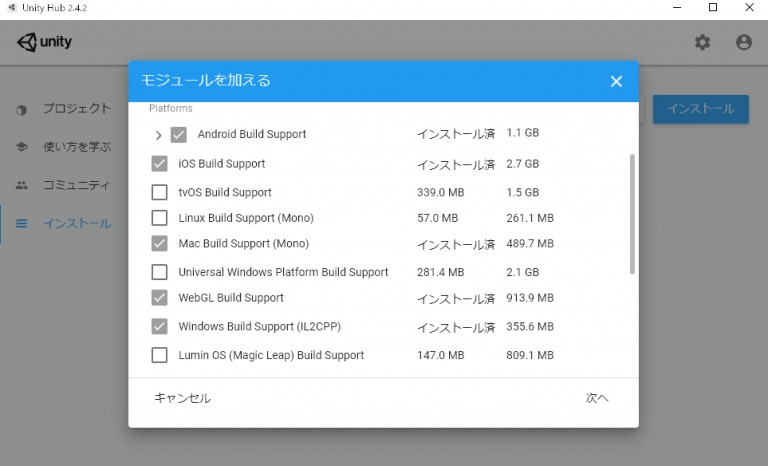Click Windows Build Support (IL2CPP) label
The image size is (768, 466).
point(260,326)
